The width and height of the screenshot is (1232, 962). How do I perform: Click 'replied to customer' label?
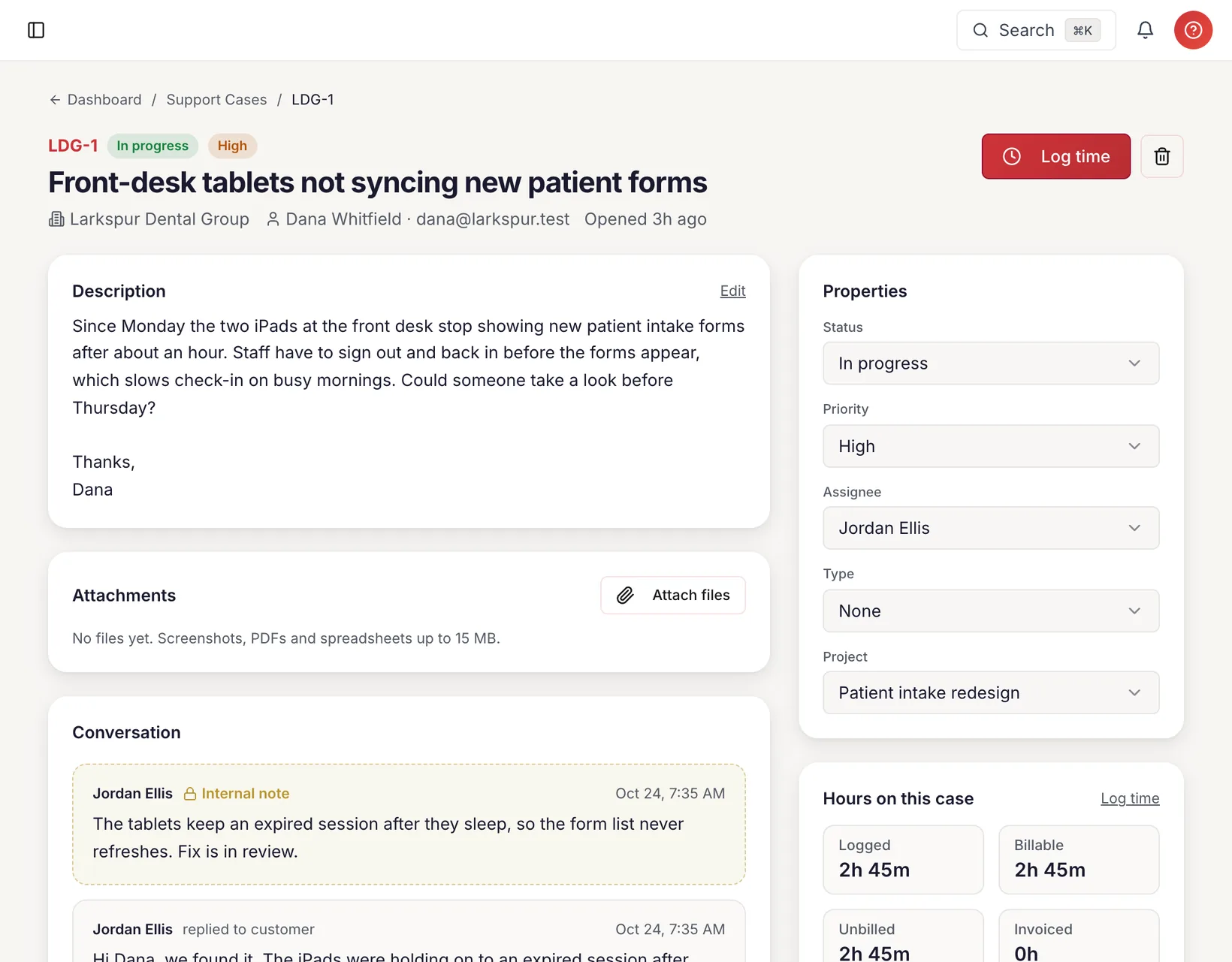pyautogui.click(x=249, y=930)
